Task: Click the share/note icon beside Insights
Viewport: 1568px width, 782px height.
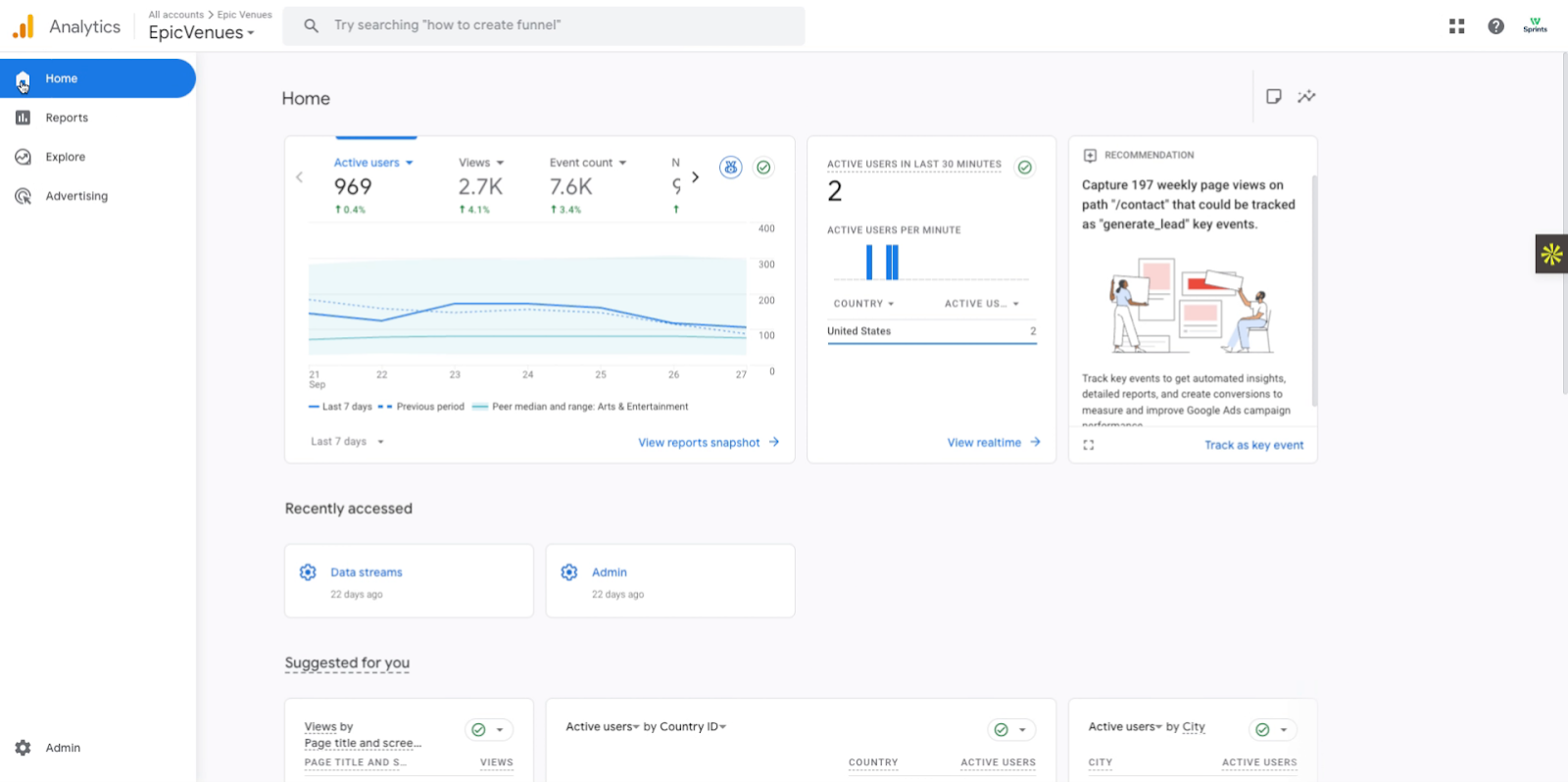Action: (x=1273, y=96)
